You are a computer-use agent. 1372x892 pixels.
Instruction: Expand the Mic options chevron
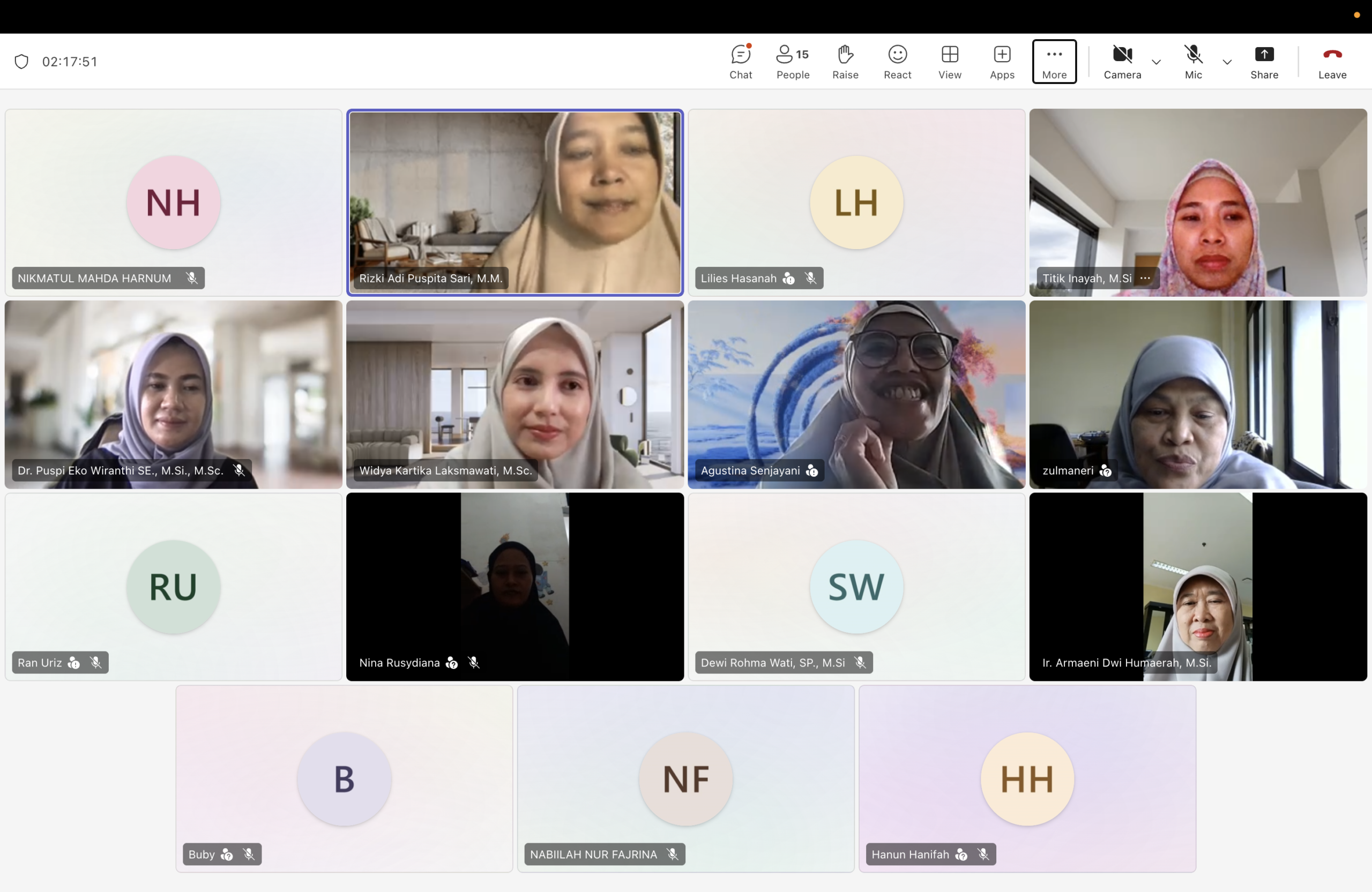(1227, 62)
